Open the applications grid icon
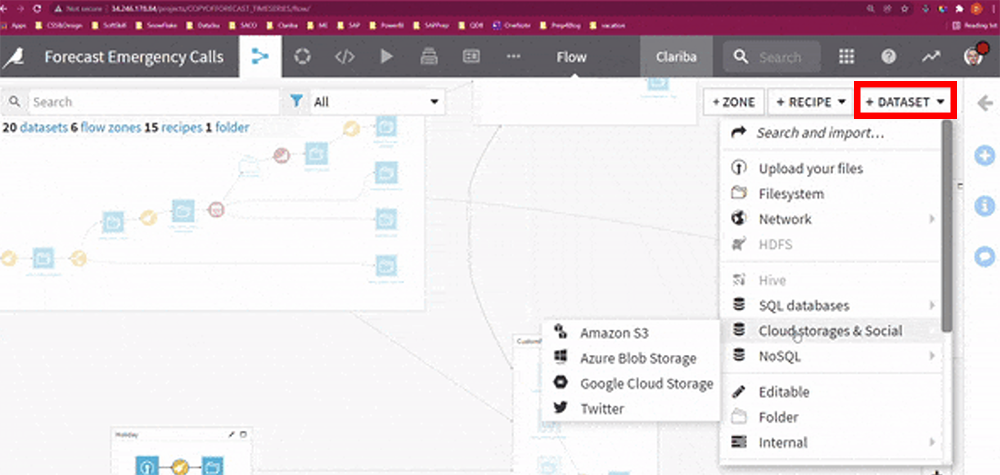The width and height of the screenshot is (1000, 475). pos(846,57)
